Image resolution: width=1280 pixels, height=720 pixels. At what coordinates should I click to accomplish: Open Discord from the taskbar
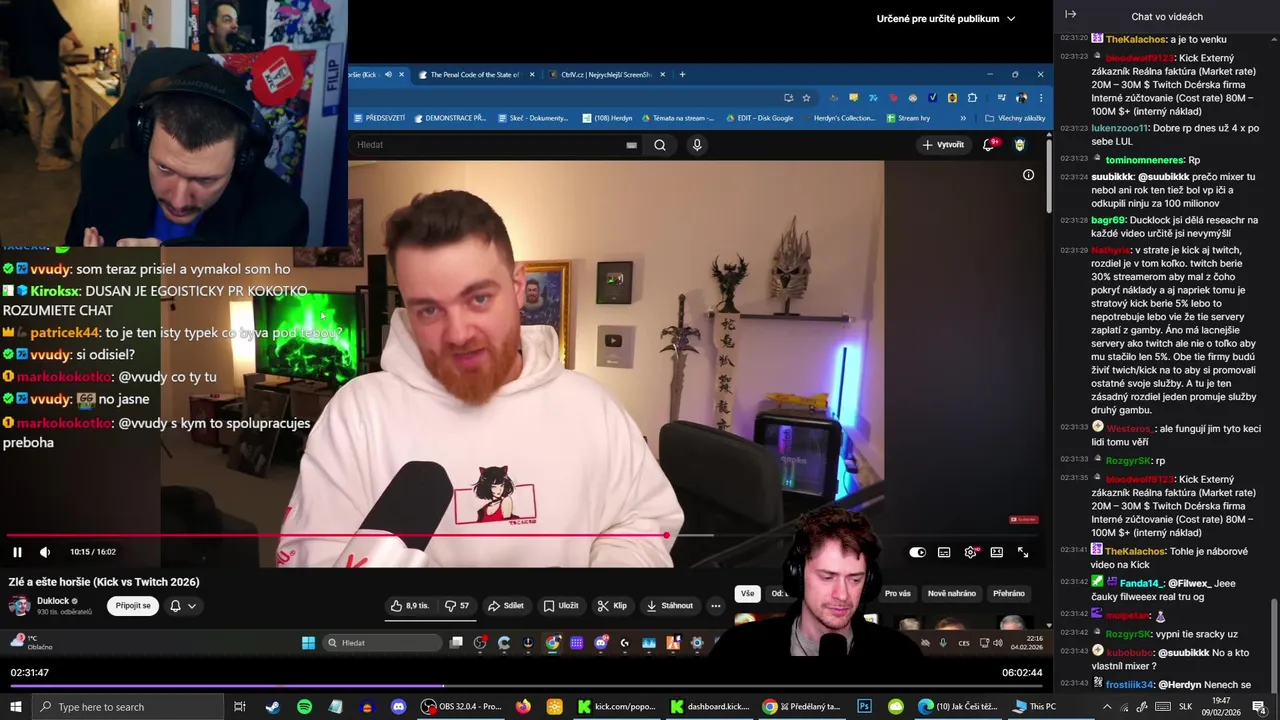tap(398, 707)
